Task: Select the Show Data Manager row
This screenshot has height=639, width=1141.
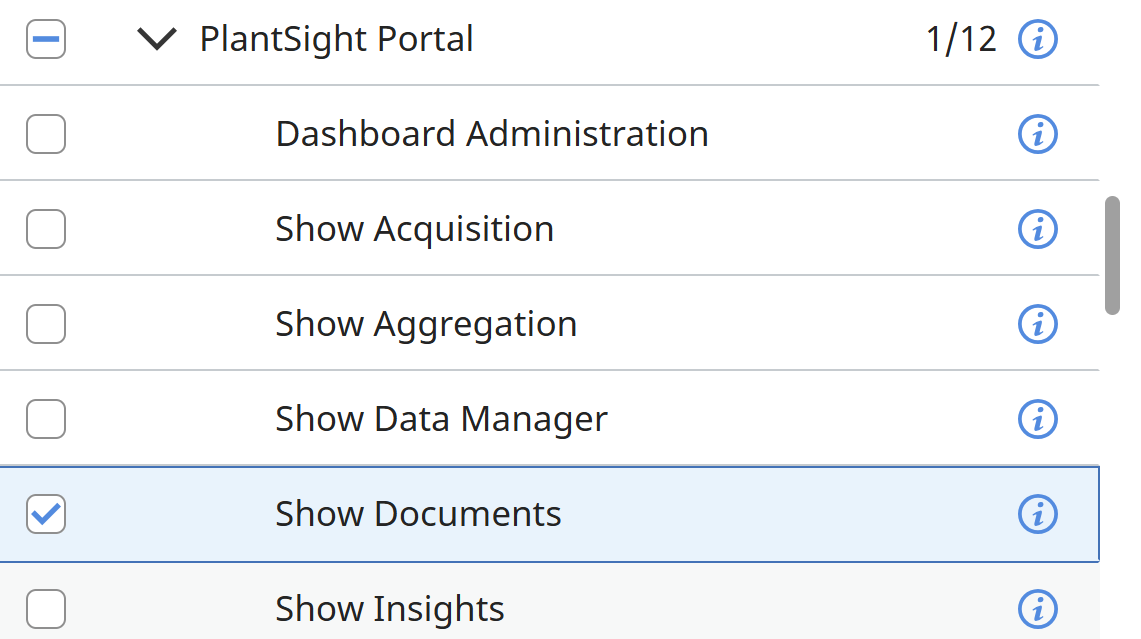Action: tap(441, 419)
